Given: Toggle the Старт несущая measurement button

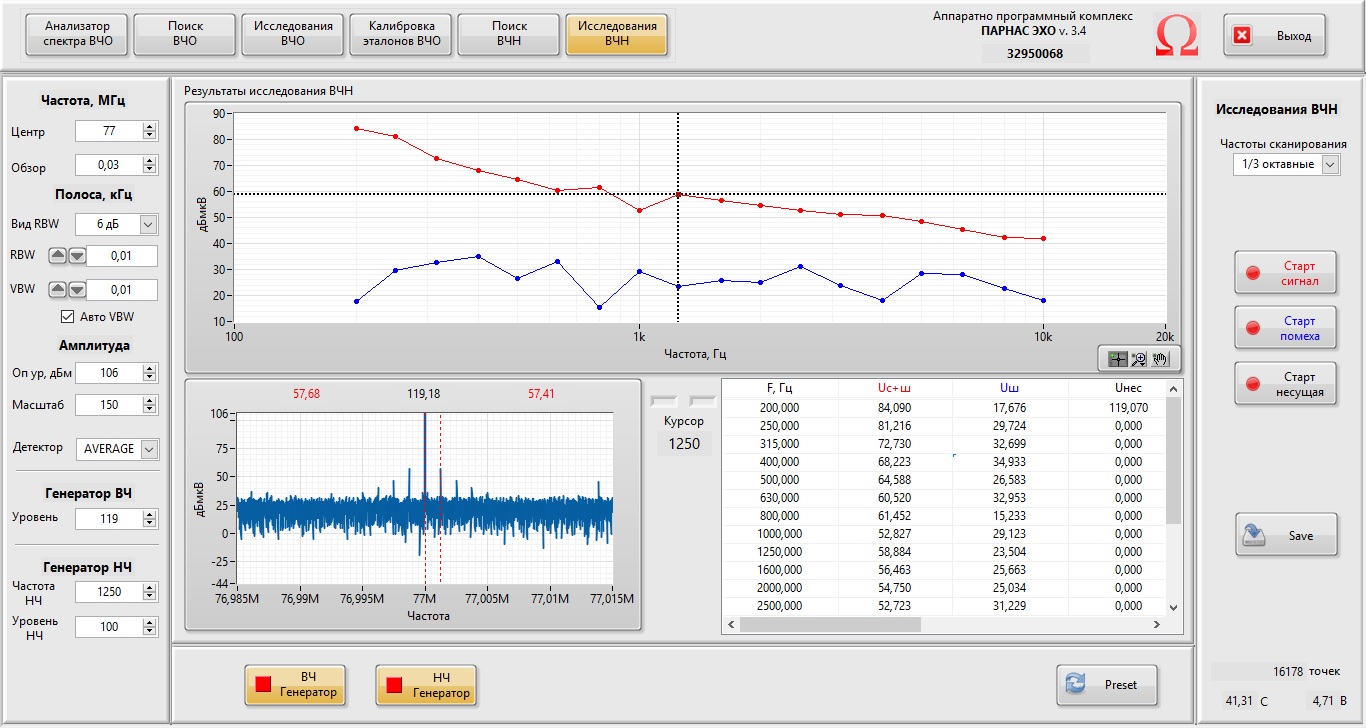Looking at the screenshot, I should click(x=1285, y=385).
